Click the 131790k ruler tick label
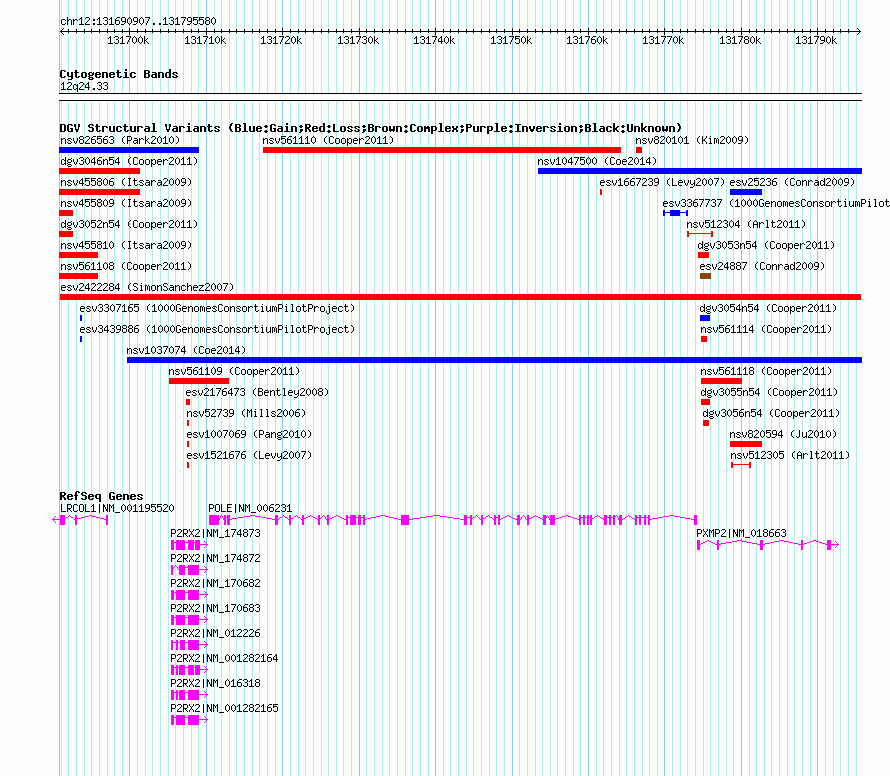 [816, 41]
